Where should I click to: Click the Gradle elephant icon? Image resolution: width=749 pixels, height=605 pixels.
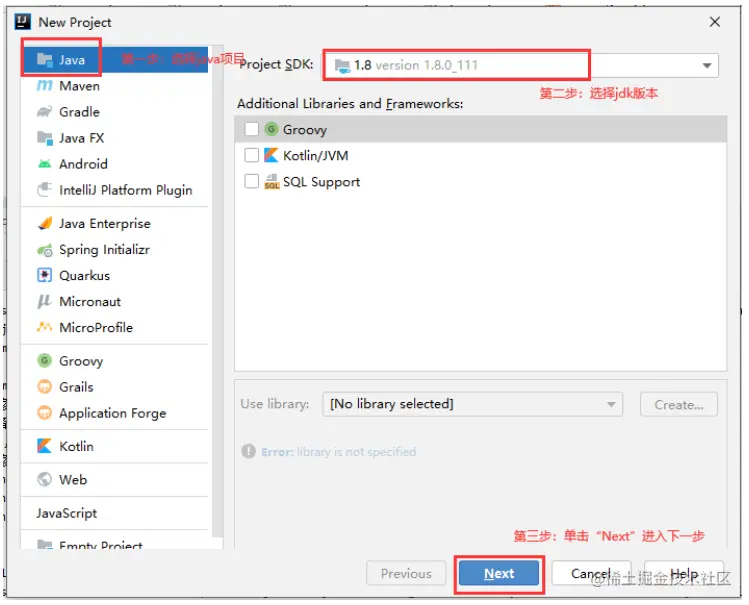[x=44, y=112]
